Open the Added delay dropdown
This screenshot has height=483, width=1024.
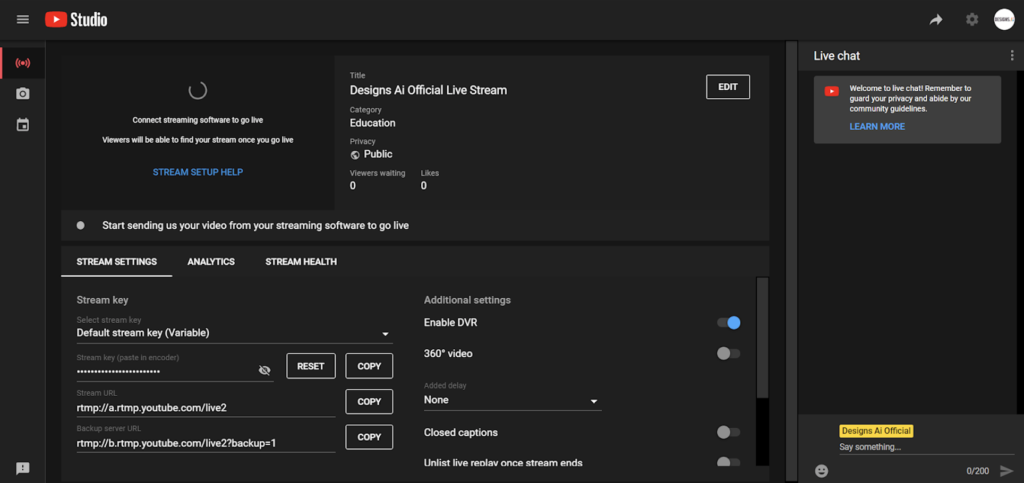pos(511,400)
